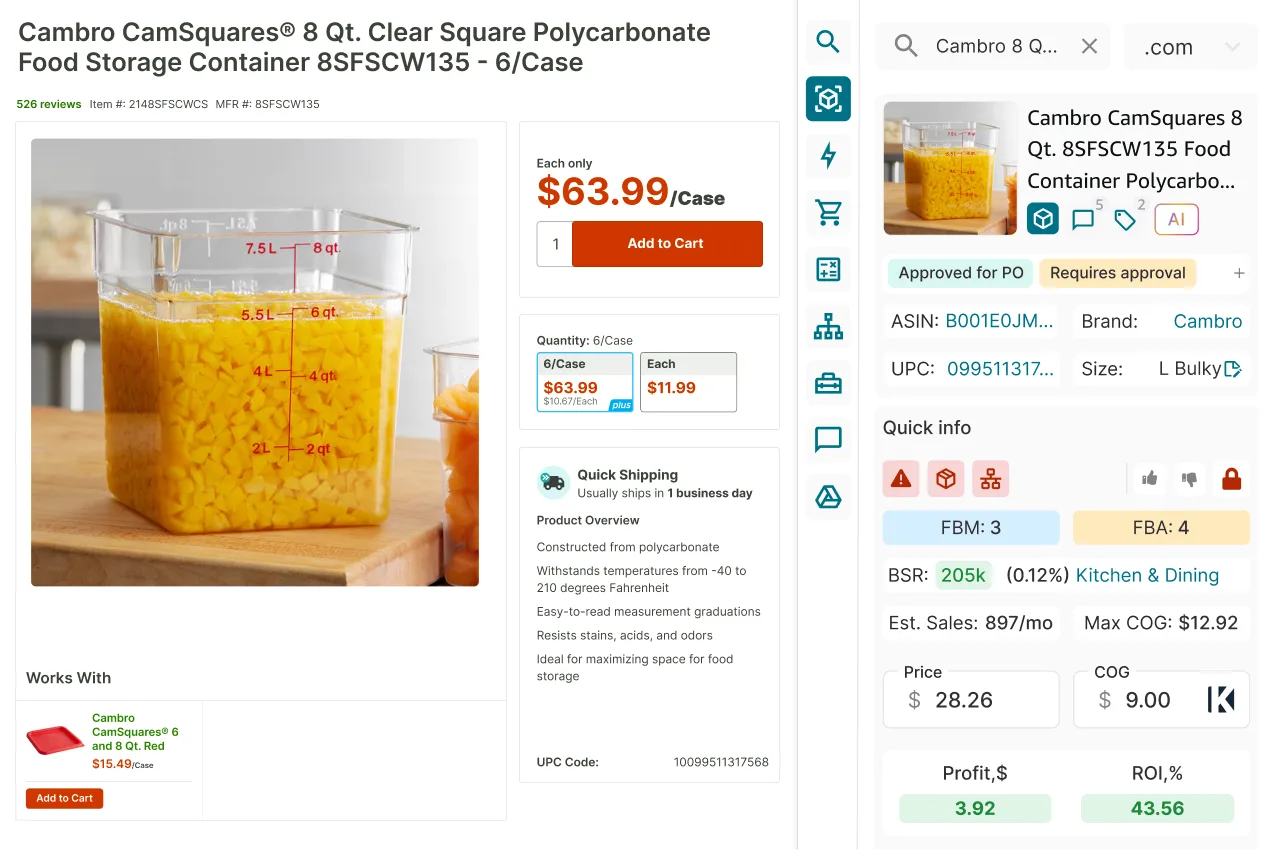
Task: Click the plus to add a tag
Action: coord(1239,273)
